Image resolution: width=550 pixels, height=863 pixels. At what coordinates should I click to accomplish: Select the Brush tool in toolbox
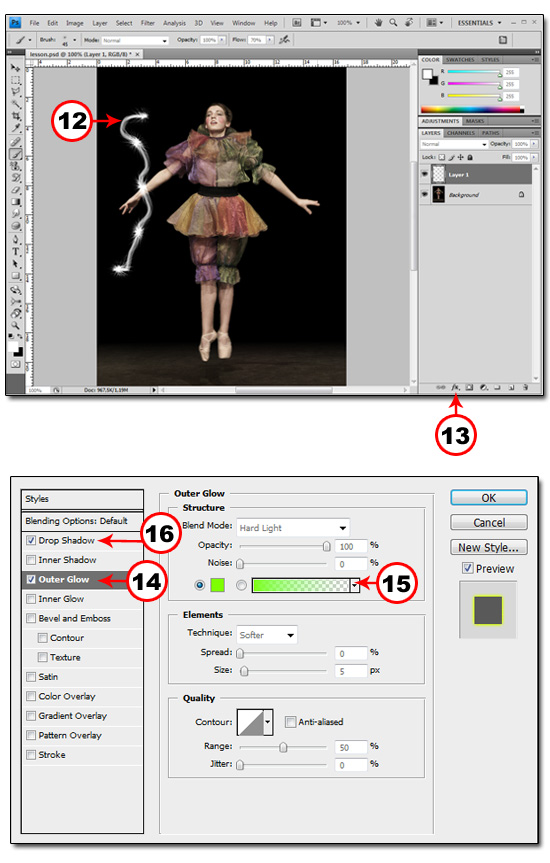pos(16,155)
